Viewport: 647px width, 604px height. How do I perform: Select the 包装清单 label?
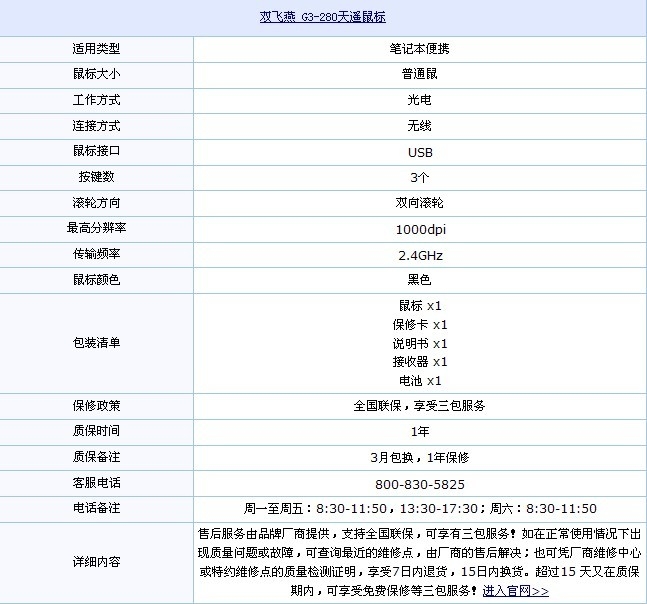click(97, 343)
